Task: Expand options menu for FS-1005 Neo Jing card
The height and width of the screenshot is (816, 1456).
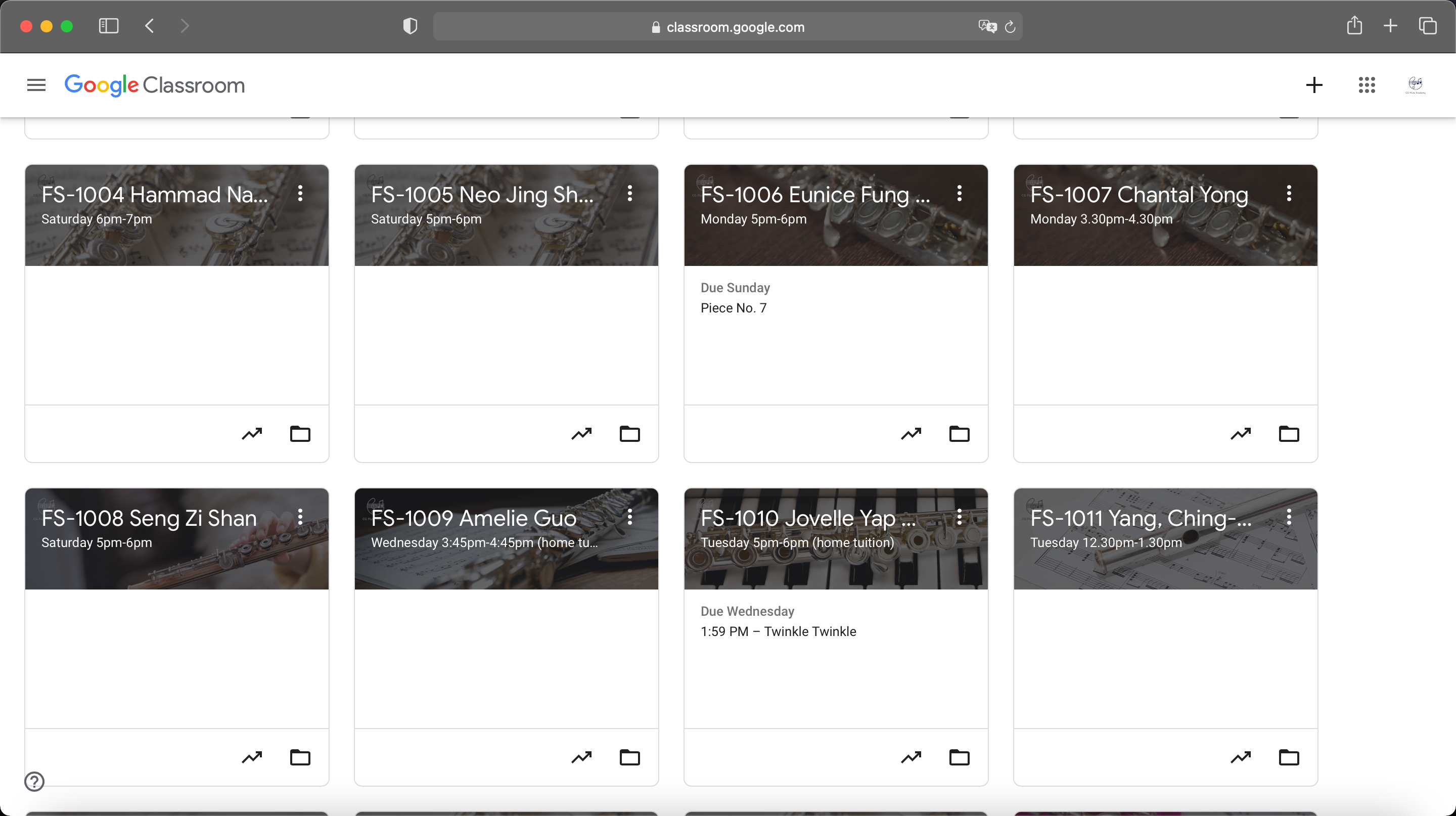Action: point(629,194)
